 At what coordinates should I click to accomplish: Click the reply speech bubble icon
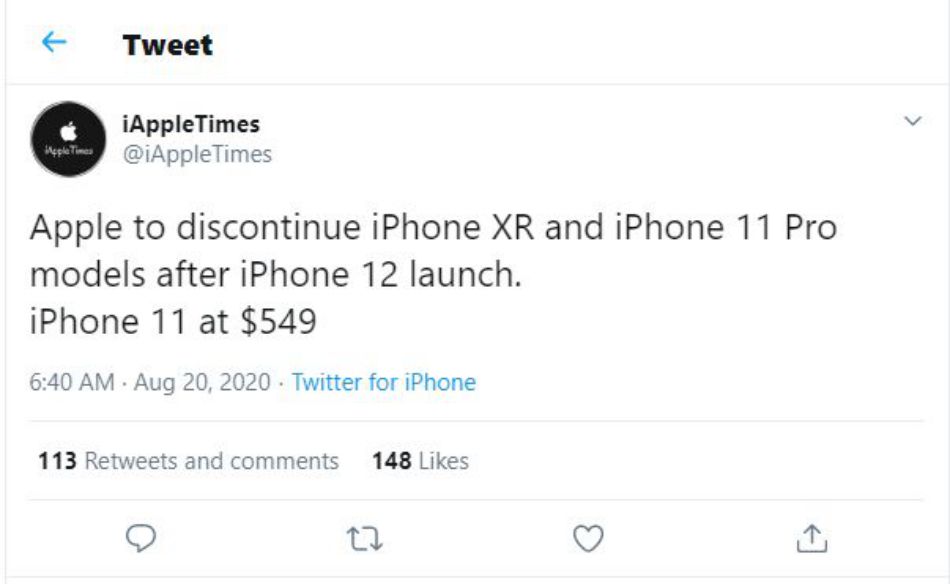pyautogui.click(x=141, y=538)
